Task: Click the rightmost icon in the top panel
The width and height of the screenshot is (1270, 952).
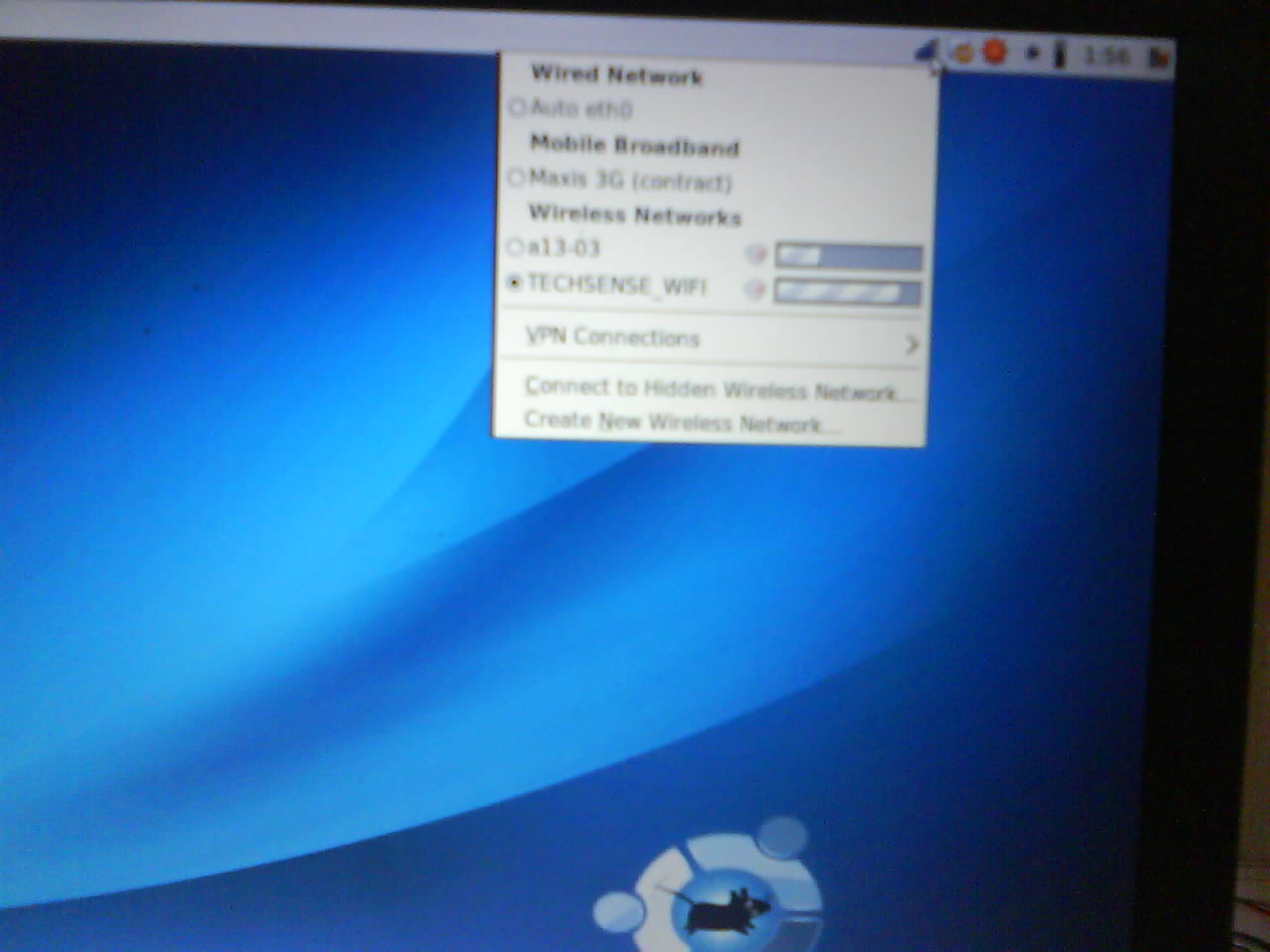Action: pyautogui.click(x=1157, y=58)
